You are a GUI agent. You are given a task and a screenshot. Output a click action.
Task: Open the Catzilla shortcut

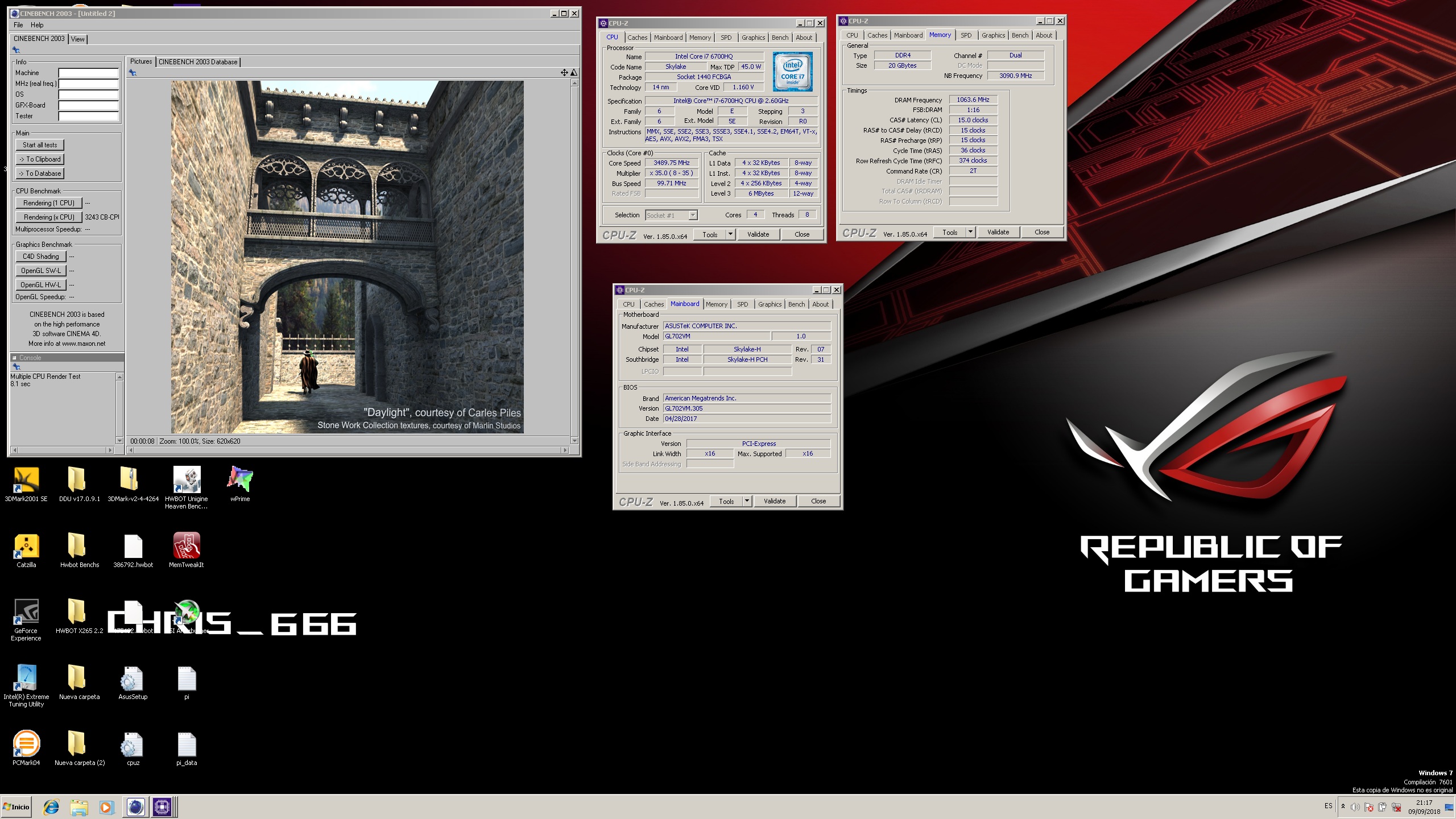coord(26,550)
